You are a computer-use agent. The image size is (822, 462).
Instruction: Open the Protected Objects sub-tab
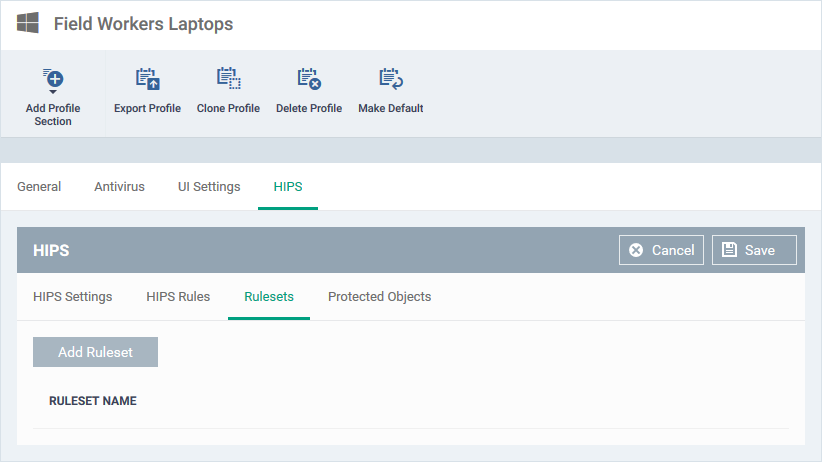coord(380,297)
